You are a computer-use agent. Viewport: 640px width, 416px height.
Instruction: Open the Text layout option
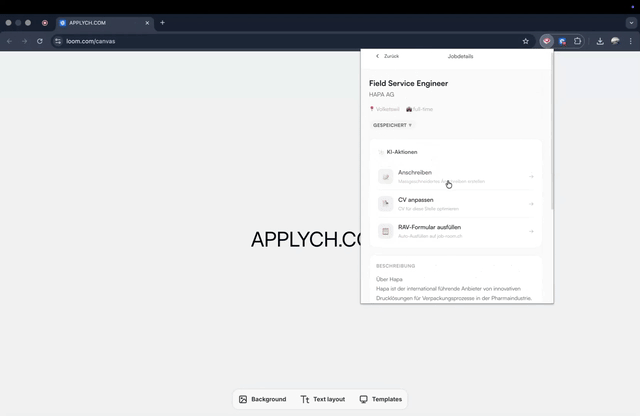(322, 399)
